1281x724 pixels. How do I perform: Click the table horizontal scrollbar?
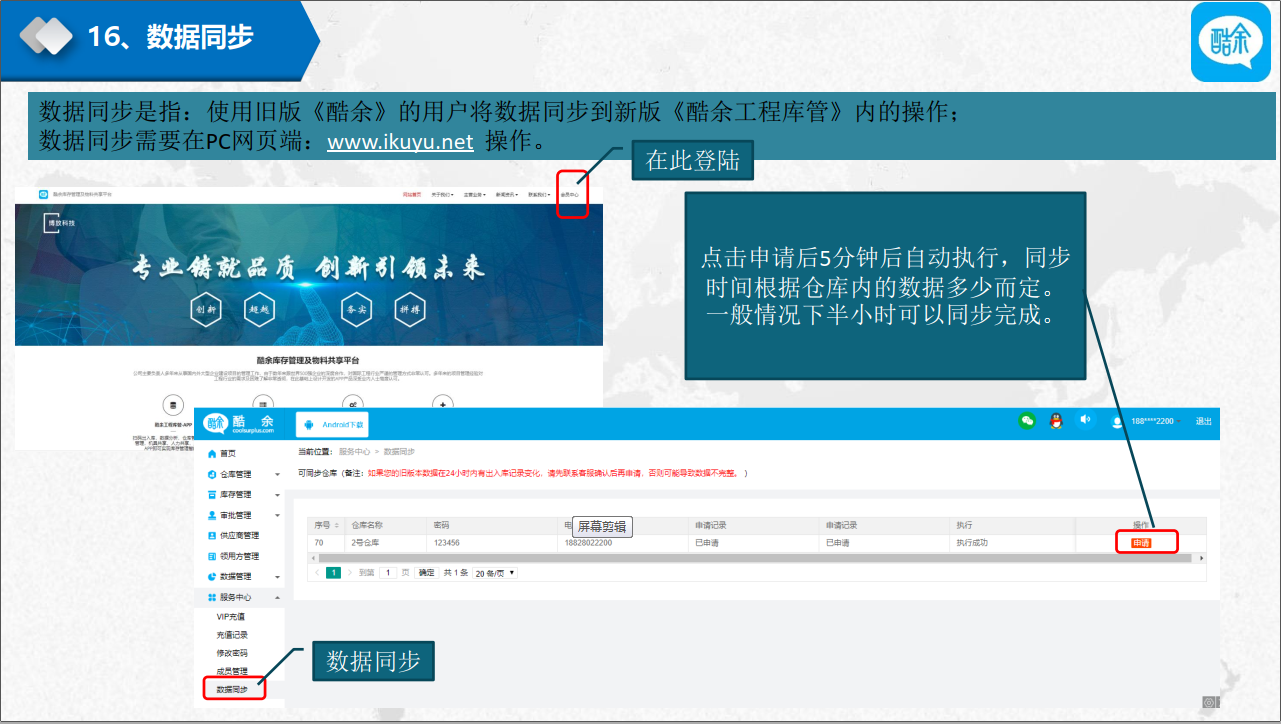[757, 557]
